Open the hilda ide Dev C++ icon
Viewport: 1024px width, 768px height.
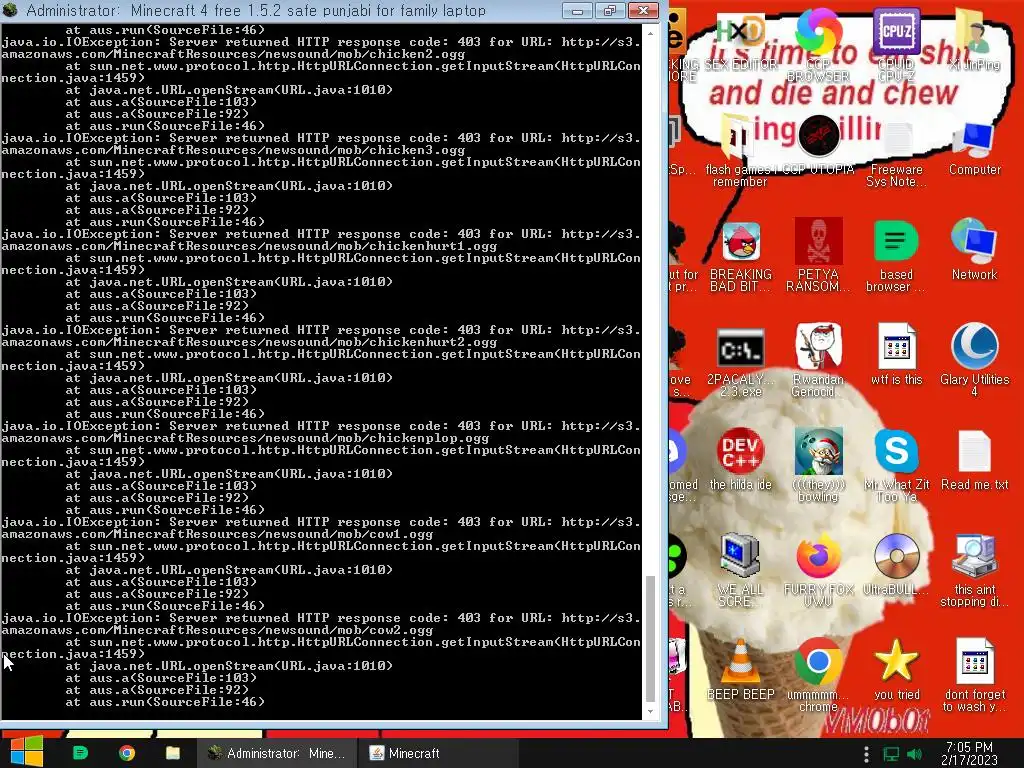(741, 452)
